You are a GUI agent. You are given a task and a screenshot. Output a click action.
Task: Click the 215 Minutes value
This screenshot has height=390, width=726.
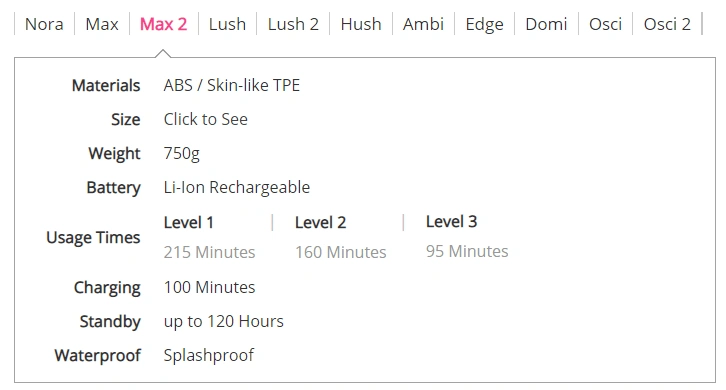click(x=209, y=252)
